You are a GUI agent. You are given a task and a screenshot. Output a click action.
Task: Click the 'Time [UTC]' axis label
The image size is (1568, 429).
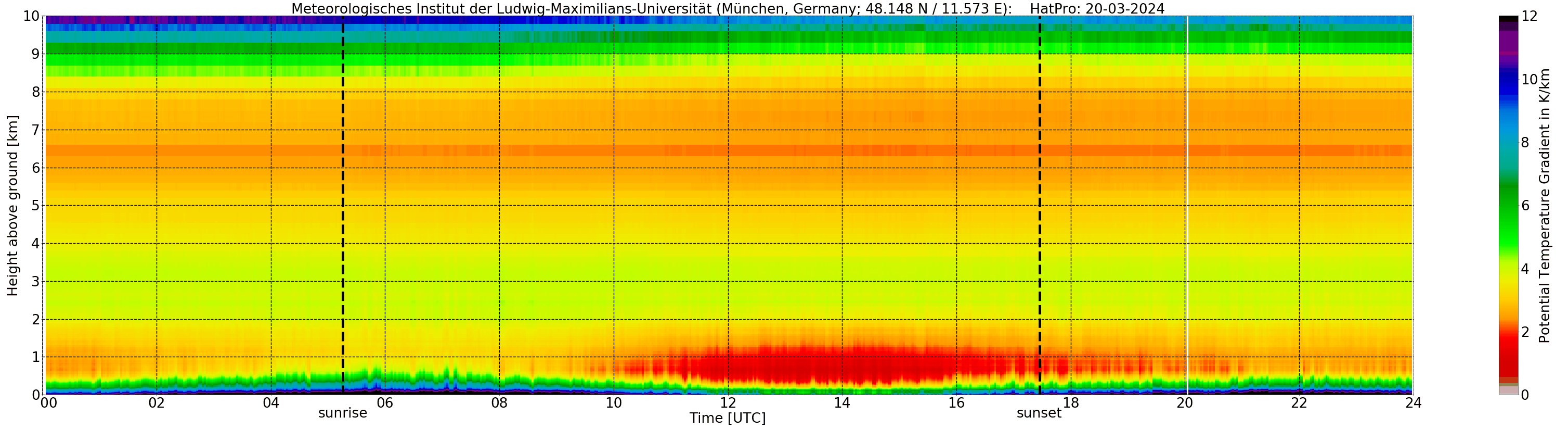(728, 418)
